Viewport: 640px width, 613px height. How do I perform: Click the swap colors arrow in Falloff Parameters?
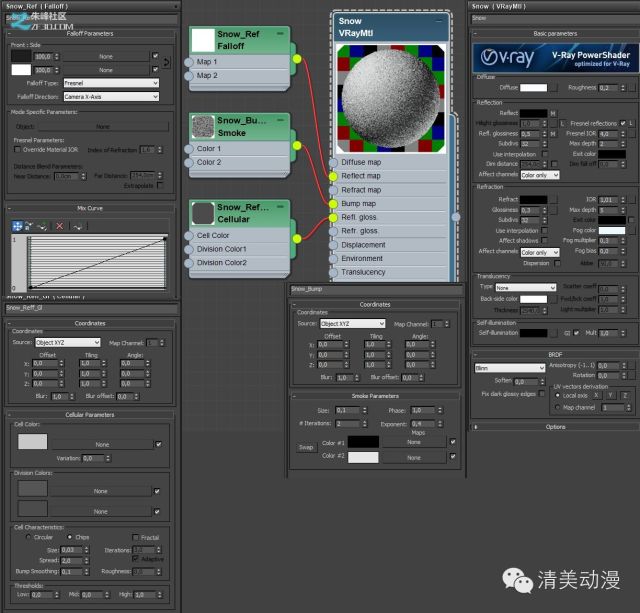[166, 62]
